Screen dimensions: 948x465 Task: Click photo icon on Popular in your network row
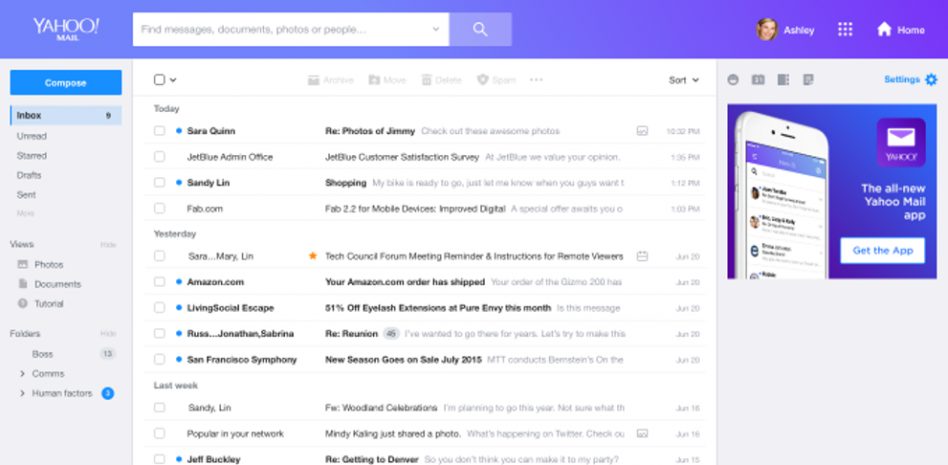642,434
